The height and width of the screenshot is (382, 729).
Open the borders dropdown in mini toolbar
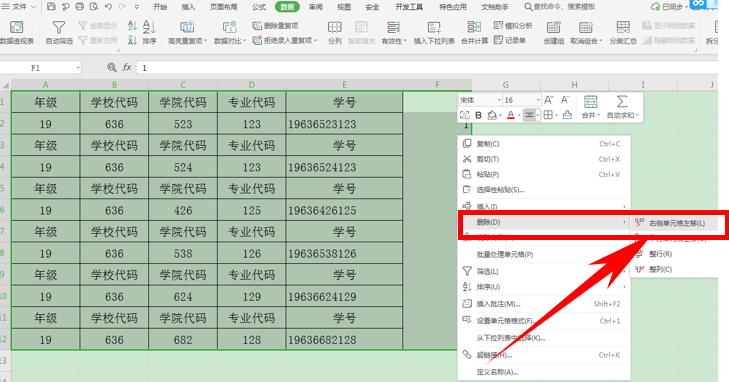[x=556, y=115]
